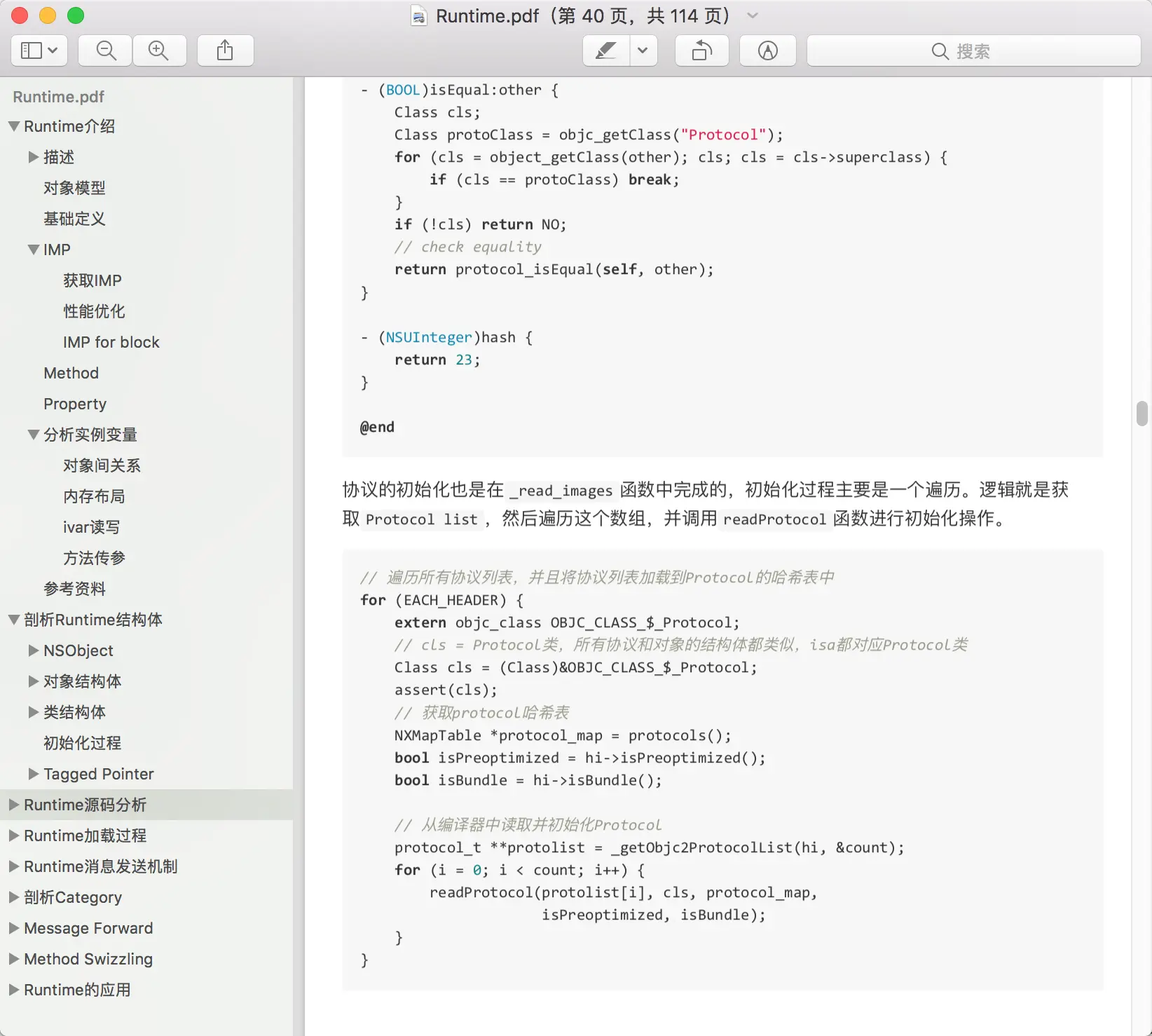Select ivar读写 in the outline

(x=91, y=527)
